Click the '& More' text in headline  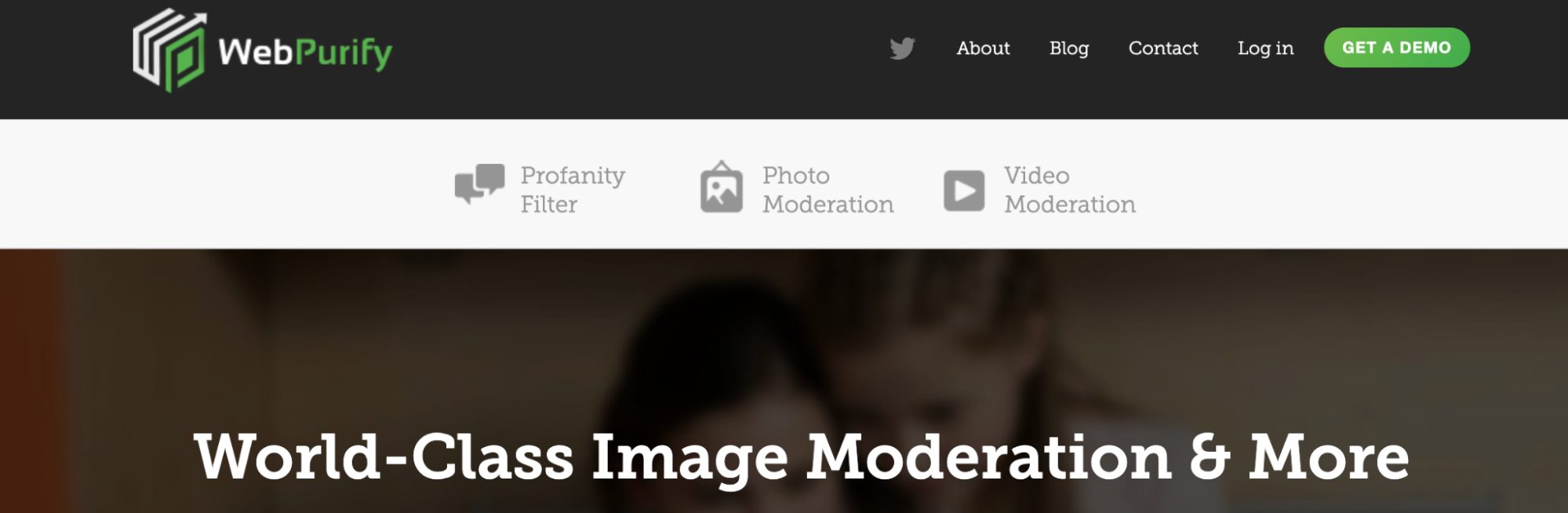coord(1299,457)
